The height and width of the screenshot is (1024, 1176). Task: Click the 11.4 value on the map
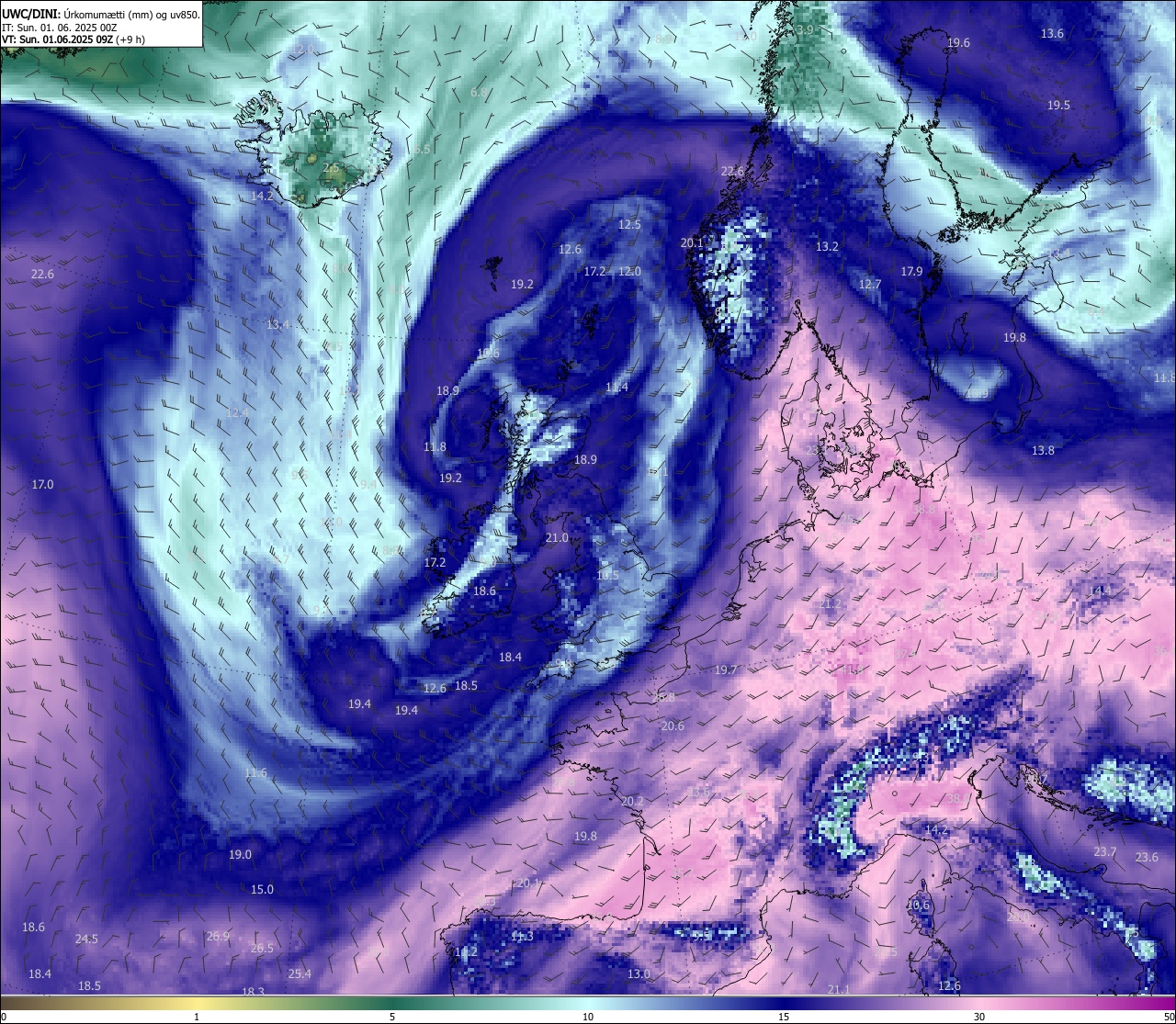[616, 388]
